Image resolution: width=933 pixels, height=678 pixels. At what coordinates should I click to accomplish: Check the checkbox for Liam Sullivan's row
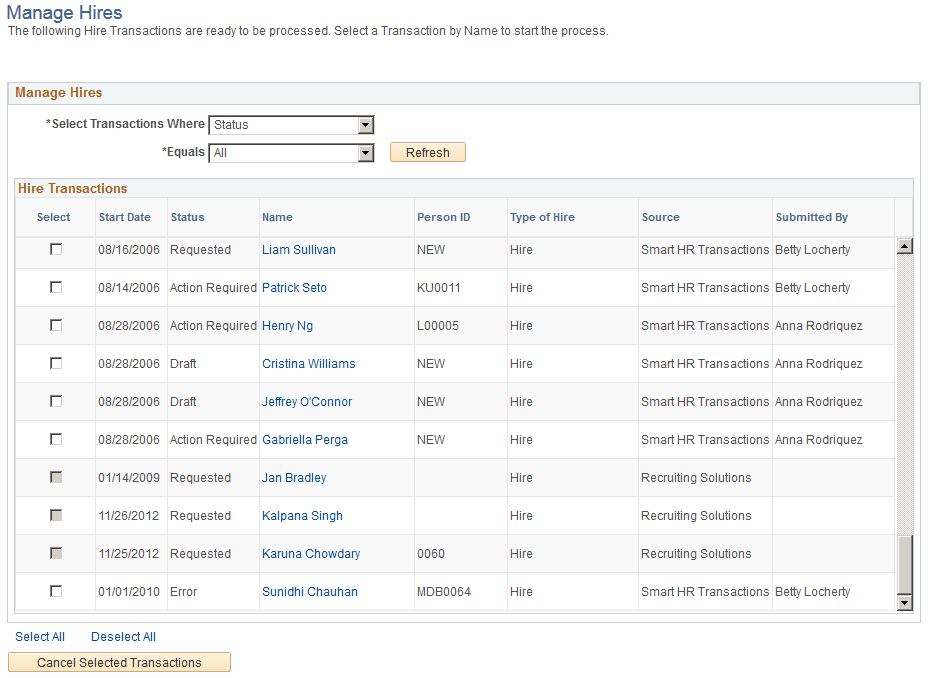[54, 249]
